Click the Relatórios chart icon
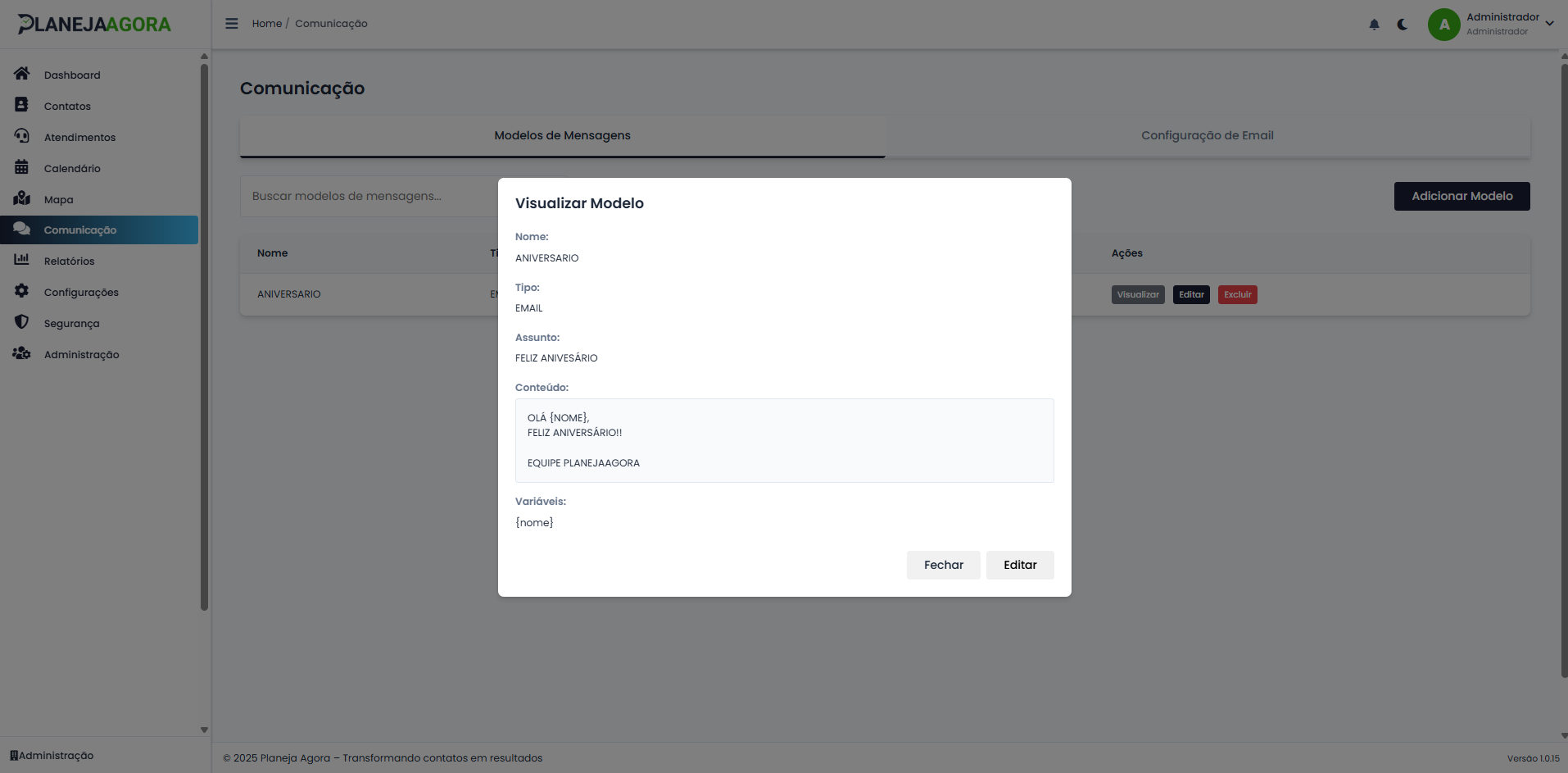1568x773 pixels. coord(22,260)
